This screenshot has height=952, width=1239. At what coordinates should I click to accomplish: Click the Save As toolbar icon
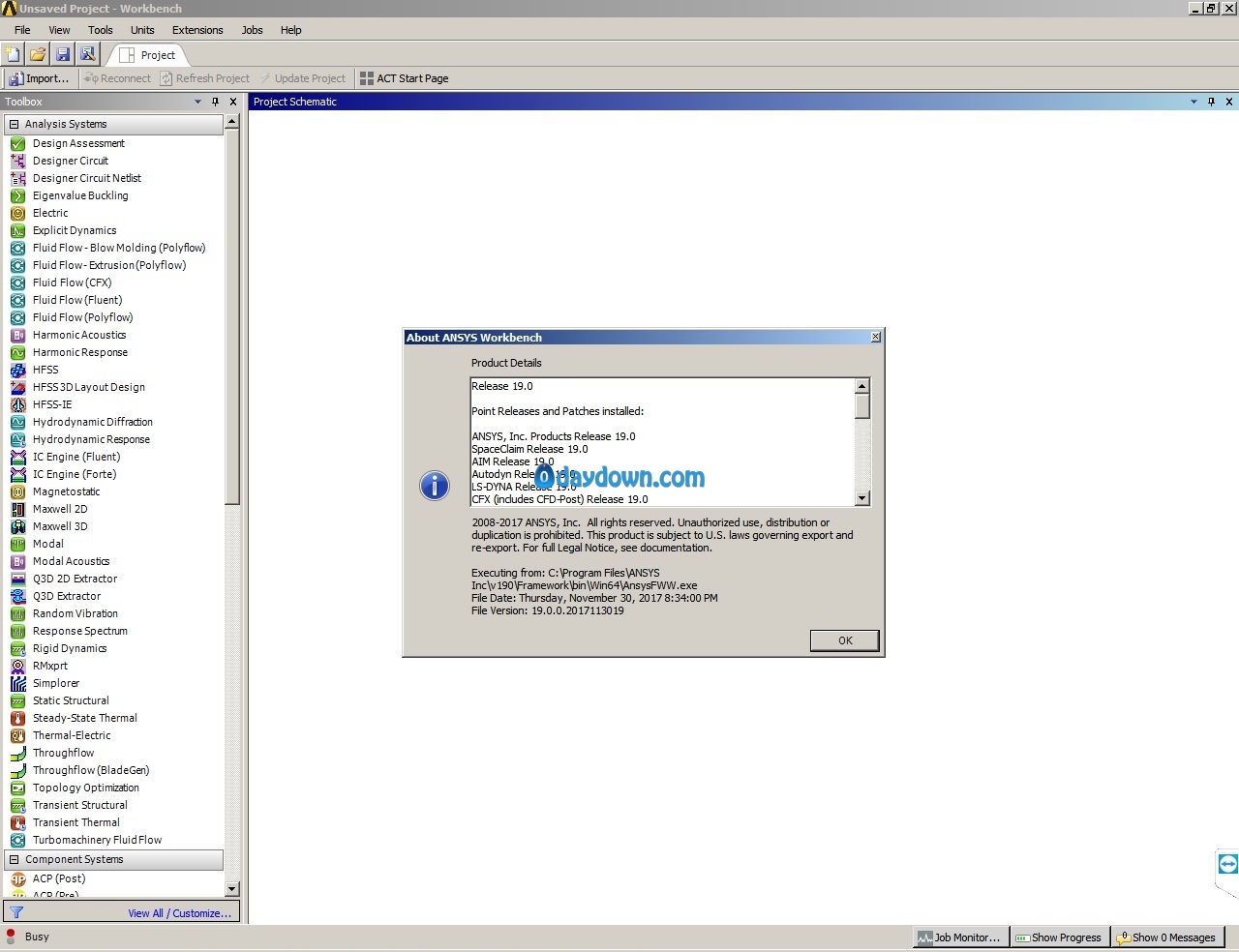click(88, 55)
